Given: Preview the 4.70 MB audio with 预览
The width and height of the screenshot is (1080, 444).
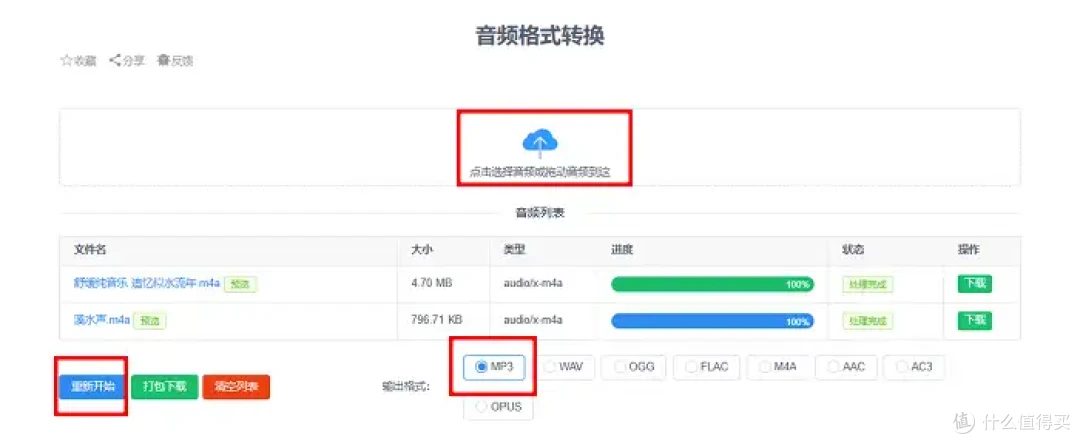Looking at the screenshot, I should pyautogui.click(x=240, y=284).
